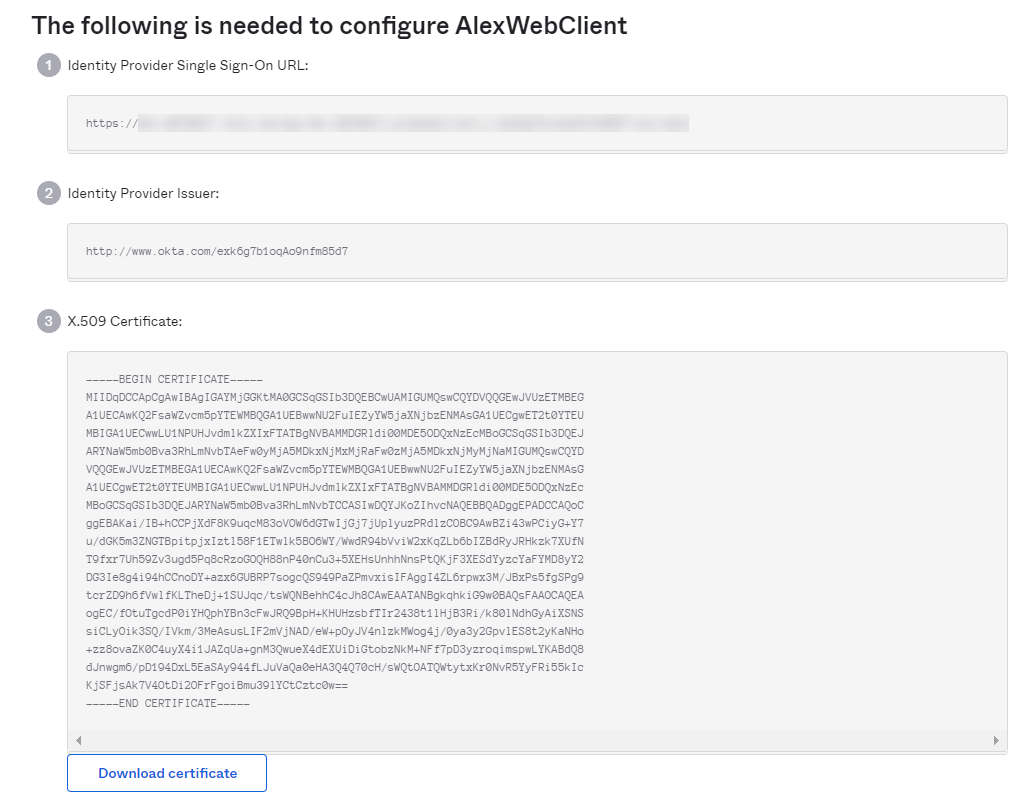Screen dimensions: 1016x796
Task: Click the 'X.509 Certificate' label
Action: click(125, 321)
